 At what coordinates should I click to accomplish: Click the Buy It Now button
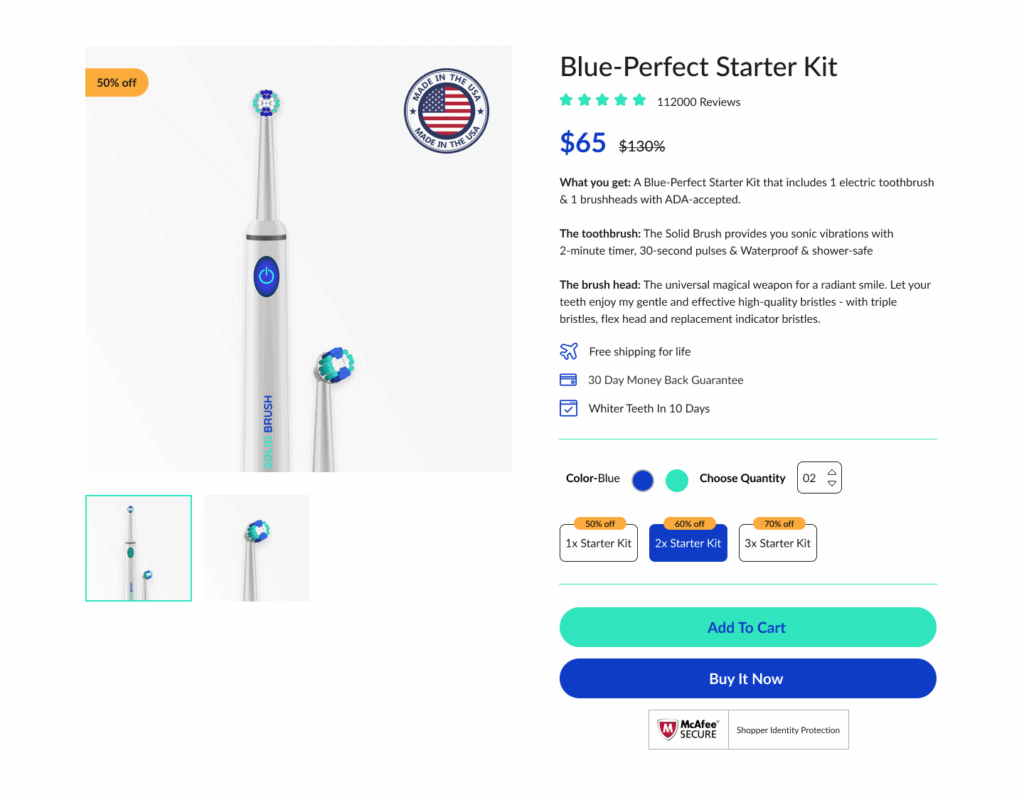(x=748, y=678)
